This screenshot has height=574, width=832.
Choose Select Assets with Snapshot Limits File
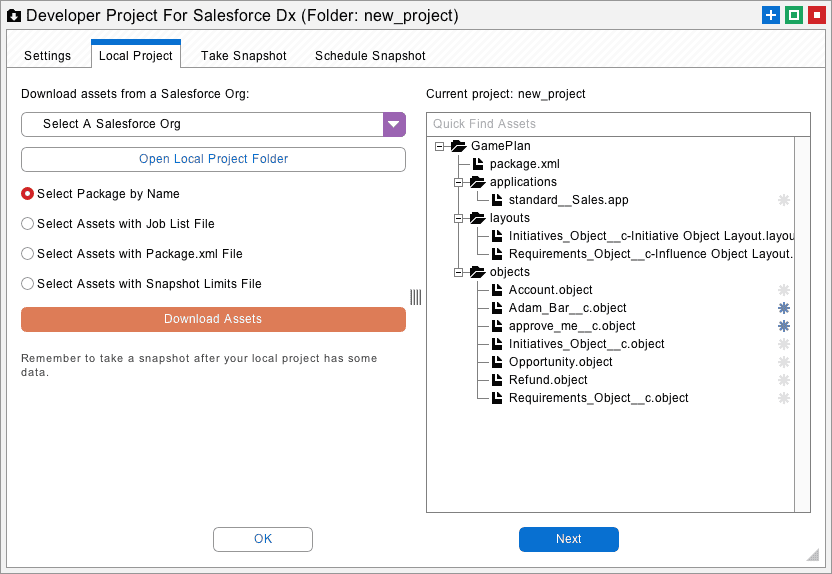28,284
